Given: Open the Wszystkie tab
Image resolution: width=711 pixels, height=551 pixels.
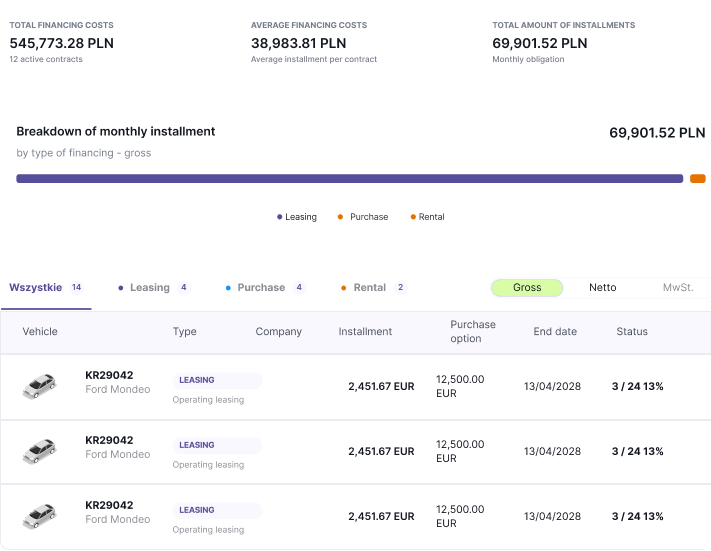Looking at the screenshot, I should (x=46, y=288).
